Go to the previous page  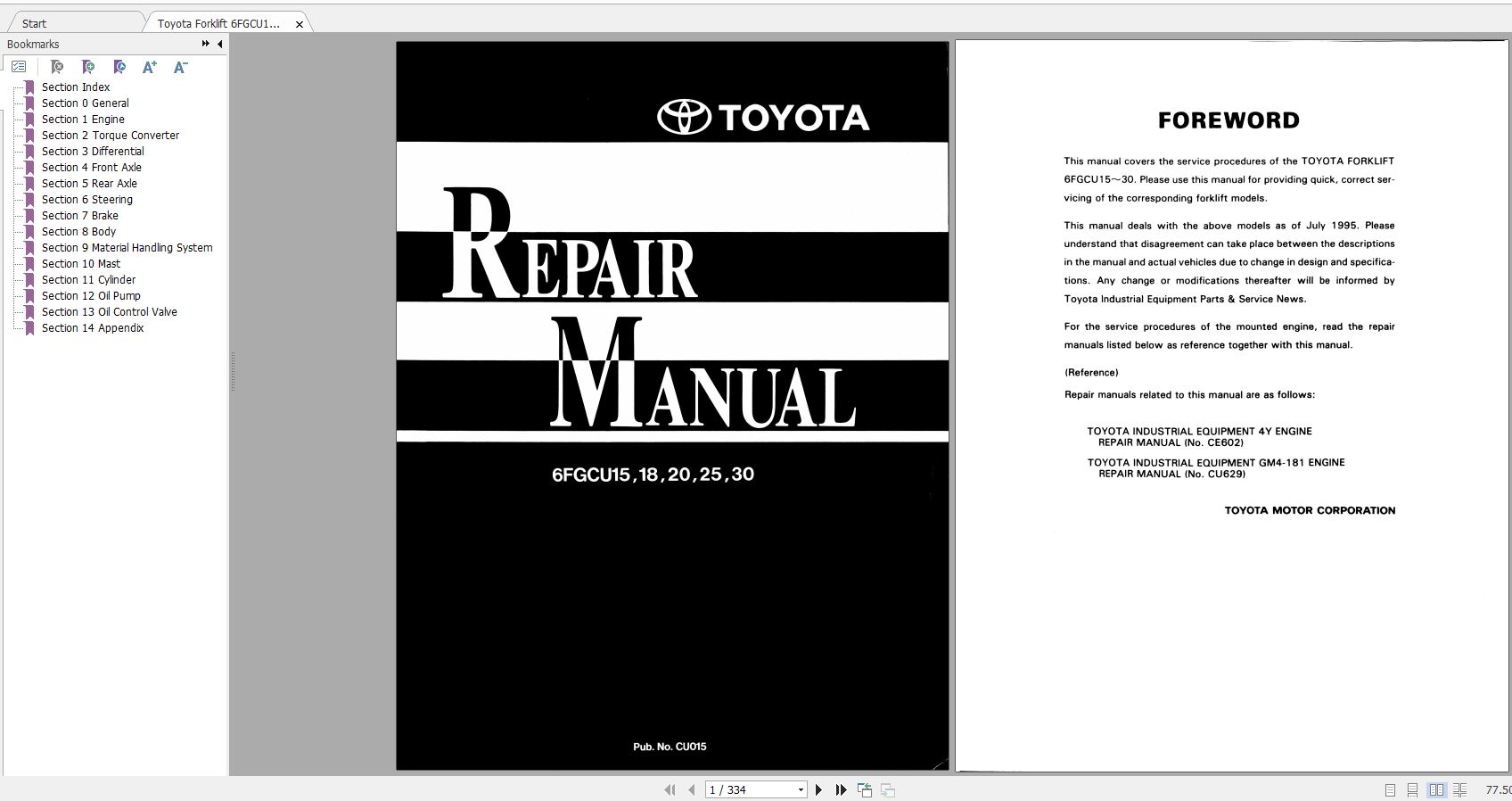point(691,789)
